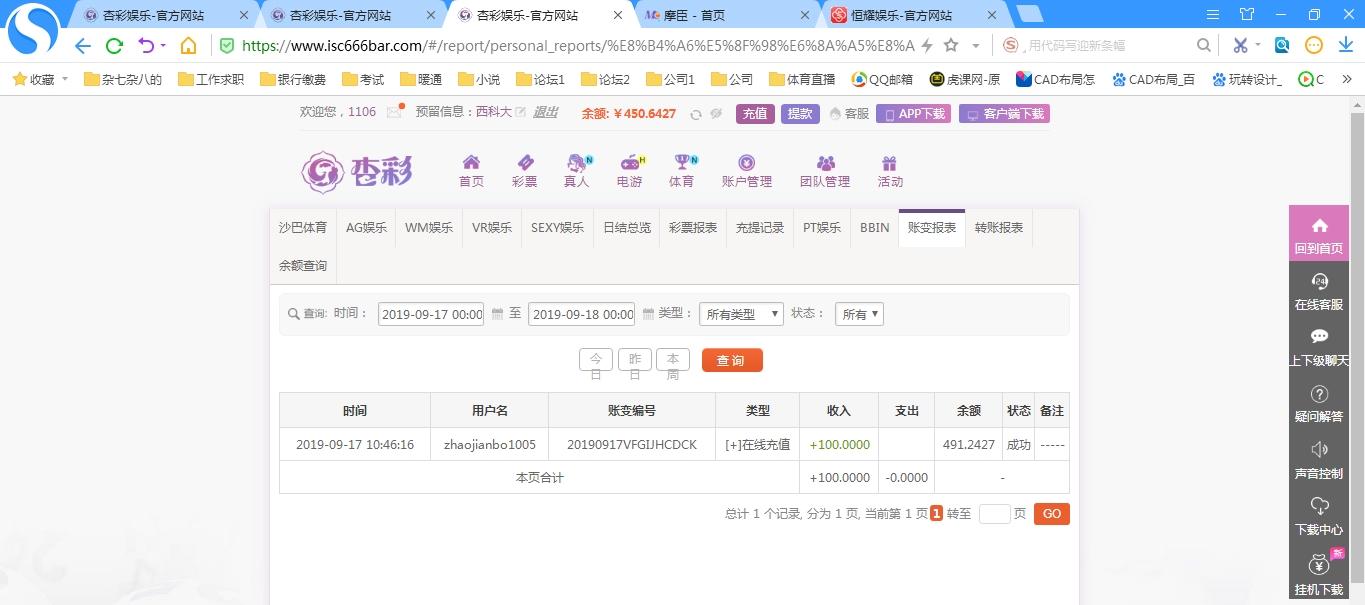Click the mail message envelope icon
This screenshot has height=605, width=1365.
pos(394,113)
